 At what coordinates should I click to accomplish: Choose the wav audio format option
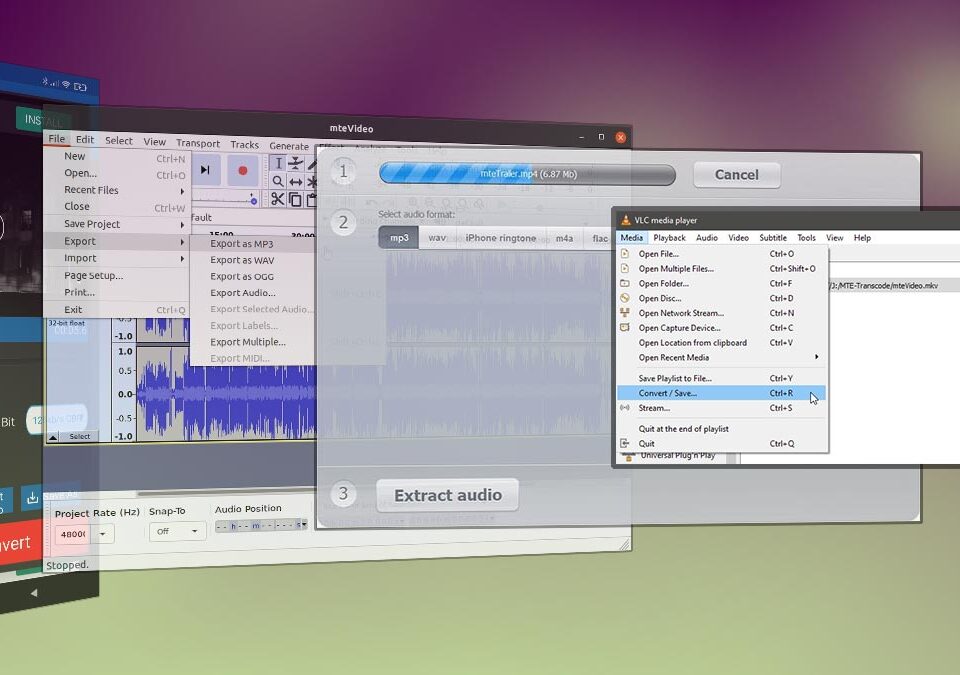(x=437, y=238)
